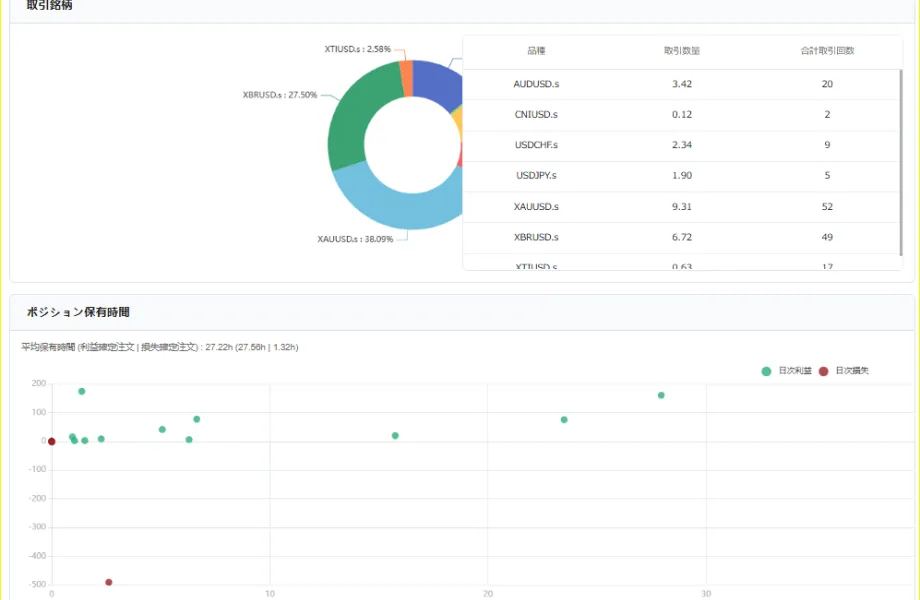Toggle the 日次利益 legend series

pos(786,371)
